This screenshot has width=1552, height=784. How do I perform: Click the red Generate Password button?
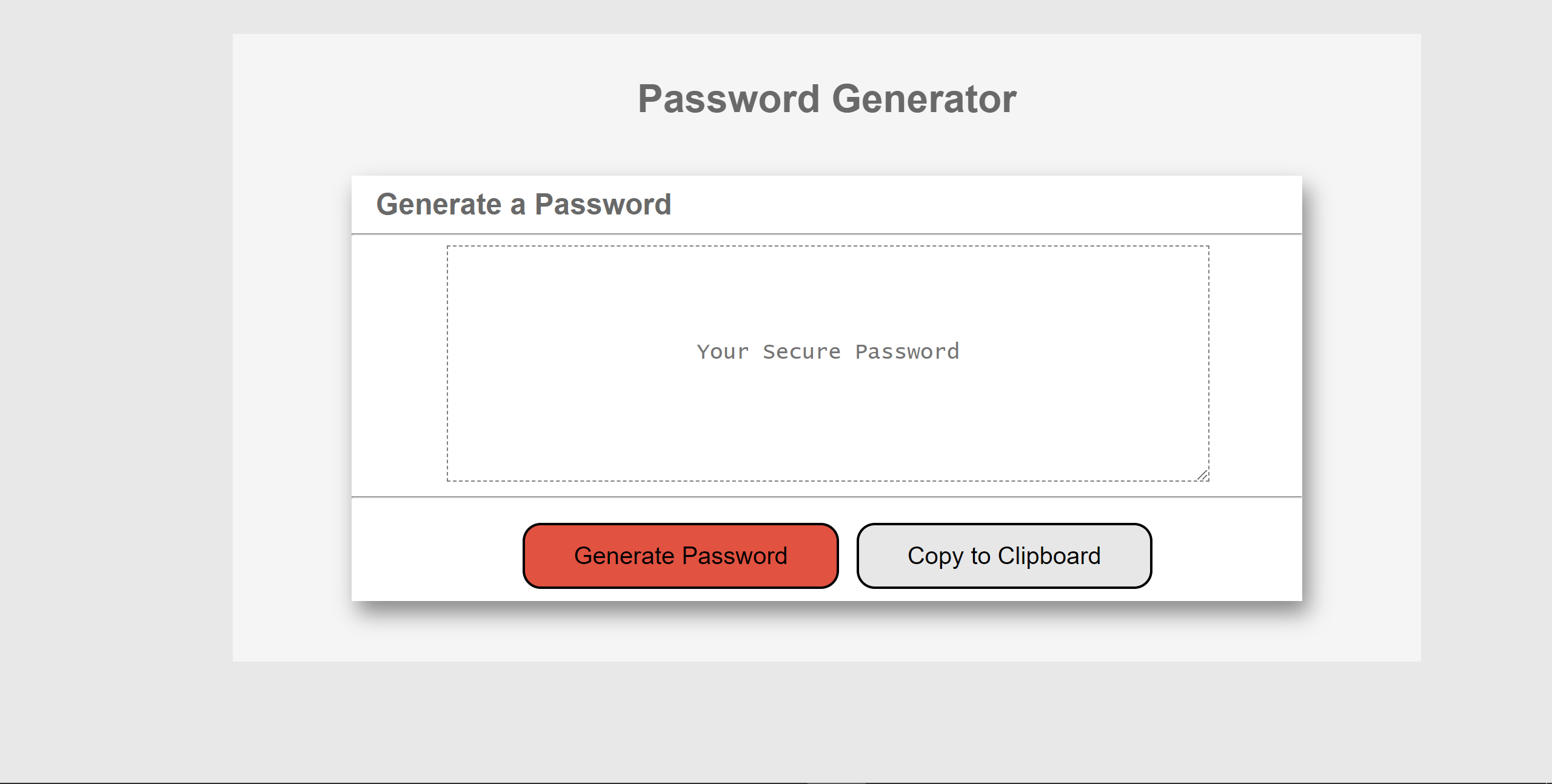tap(680, 556)
